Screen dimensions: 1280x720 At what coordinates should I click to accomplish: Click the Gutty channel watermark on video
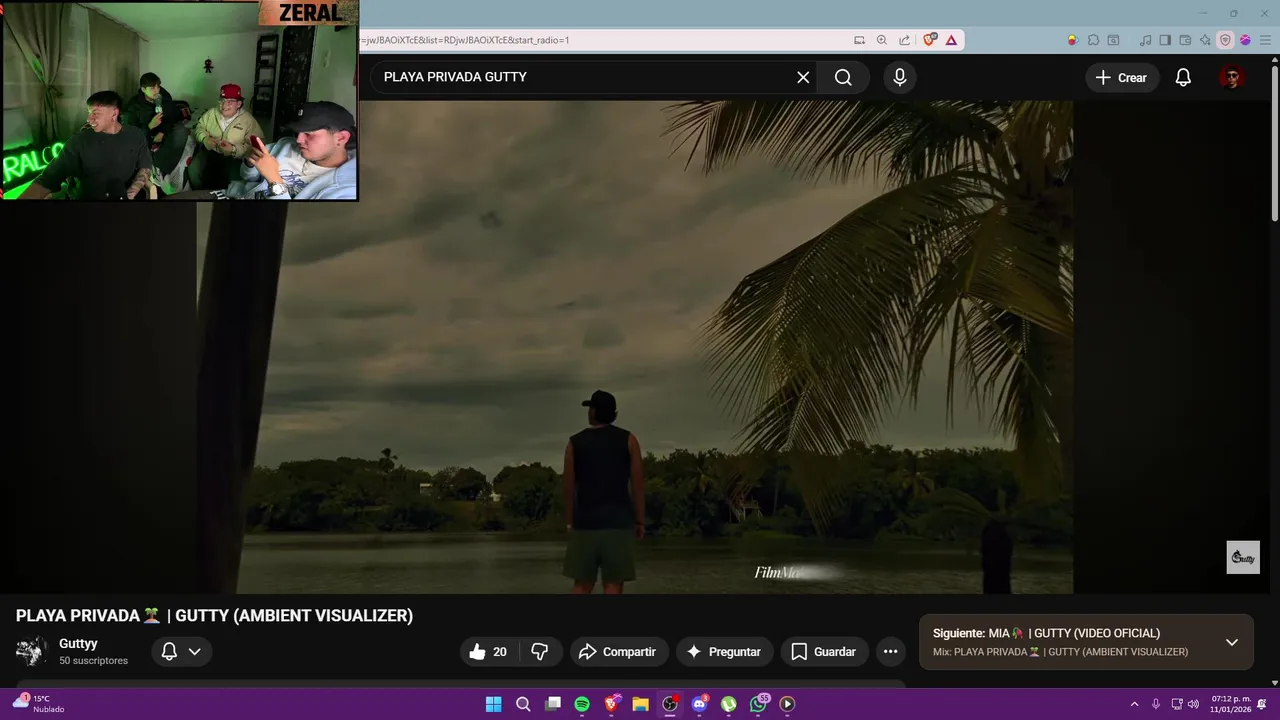1243,558
